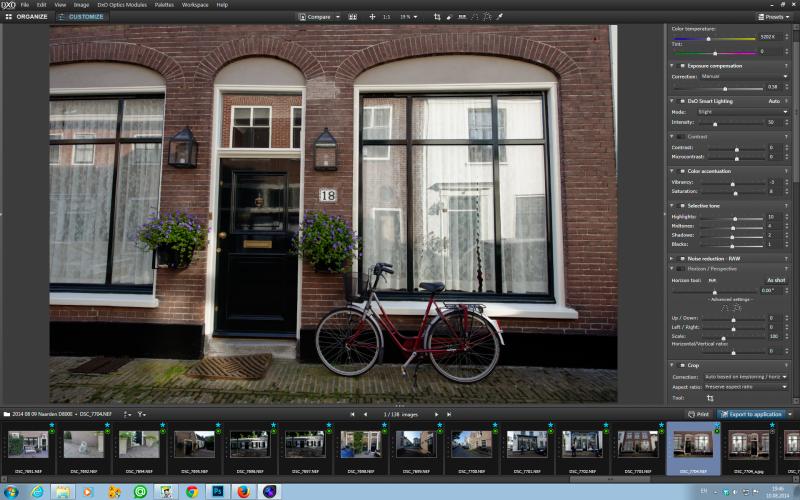Viewport: 800px width, 500px height.
Task: Toggle Noise reduction RAW on/off
Action: 681,259
